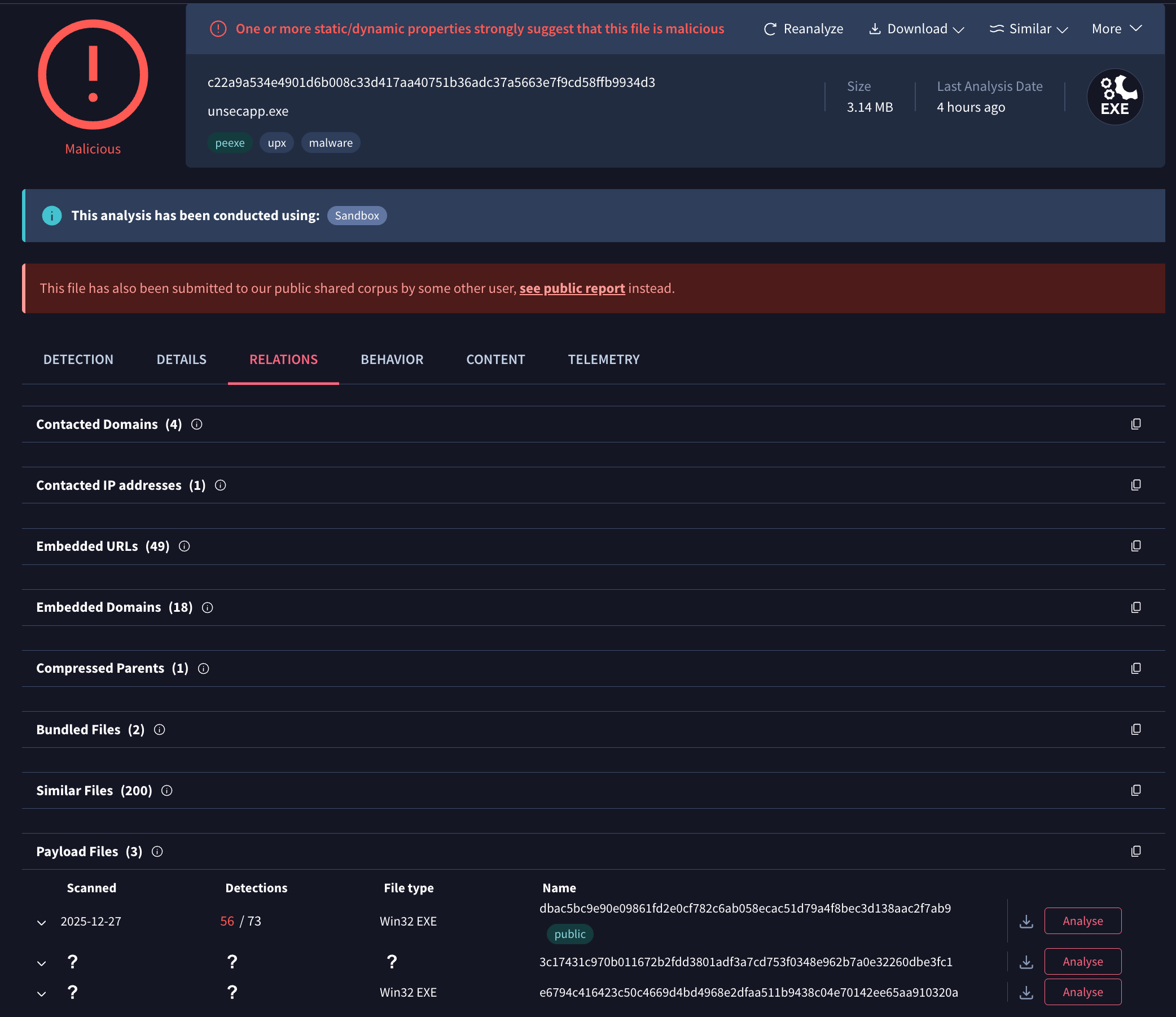Open the see public report link
This screenshot has height=1017, width=1176.
572,288
